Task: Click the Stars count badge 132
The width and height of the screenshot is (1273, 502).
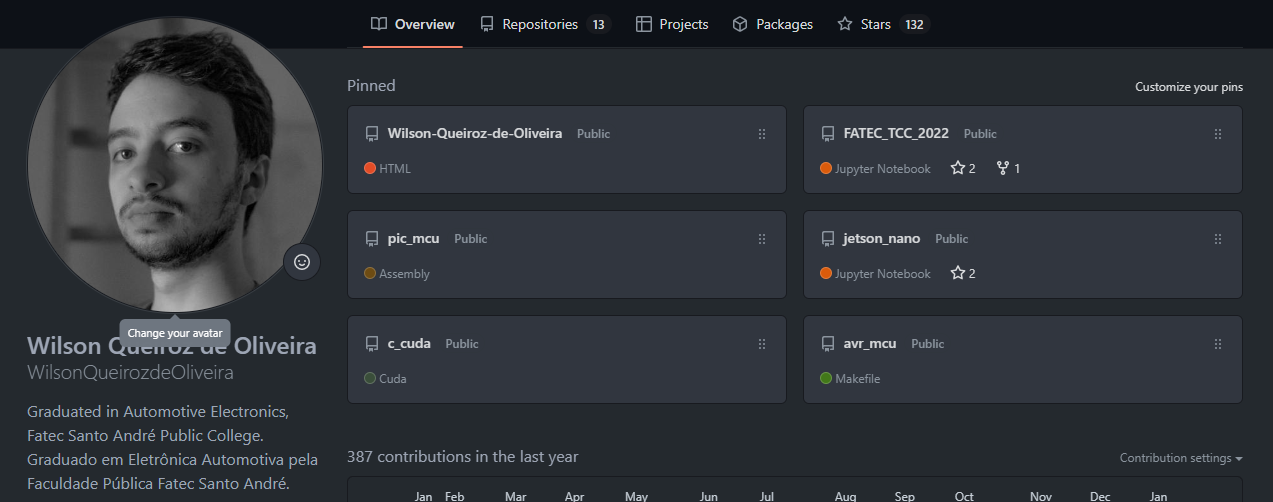Action: pyautogui.click(x=914, y=24)
